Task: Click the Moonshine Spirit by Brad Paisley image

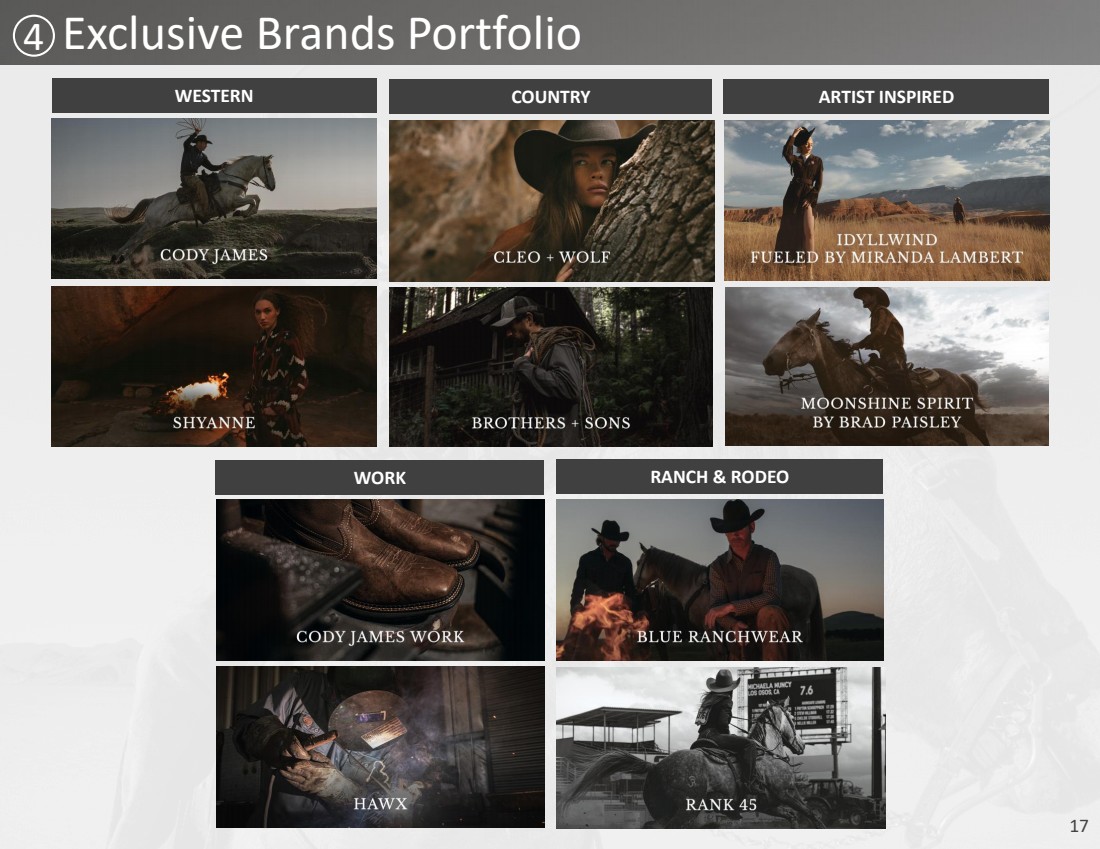Action: pos(886,366)
